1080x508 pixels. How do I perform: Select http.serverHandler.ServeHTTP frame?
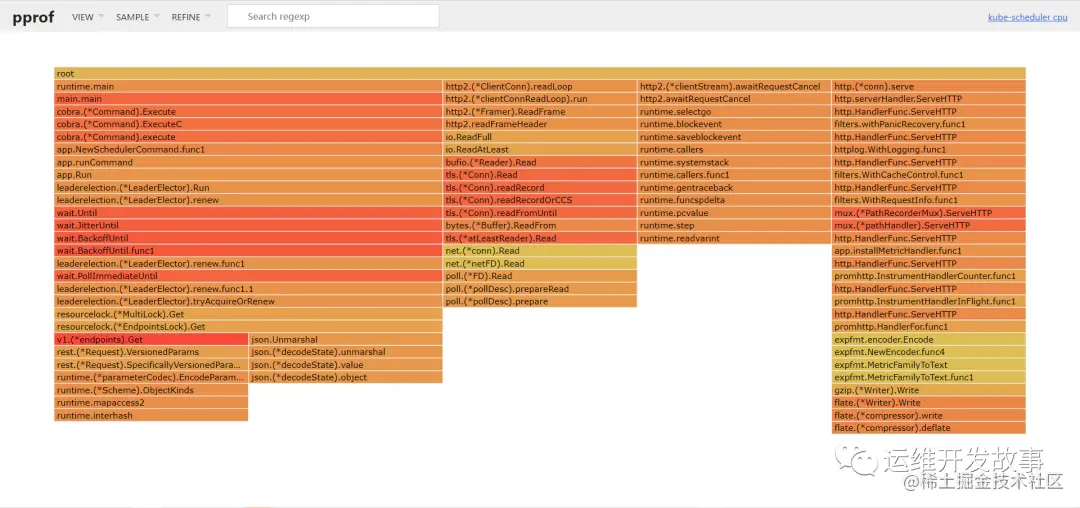click(928, 99)
